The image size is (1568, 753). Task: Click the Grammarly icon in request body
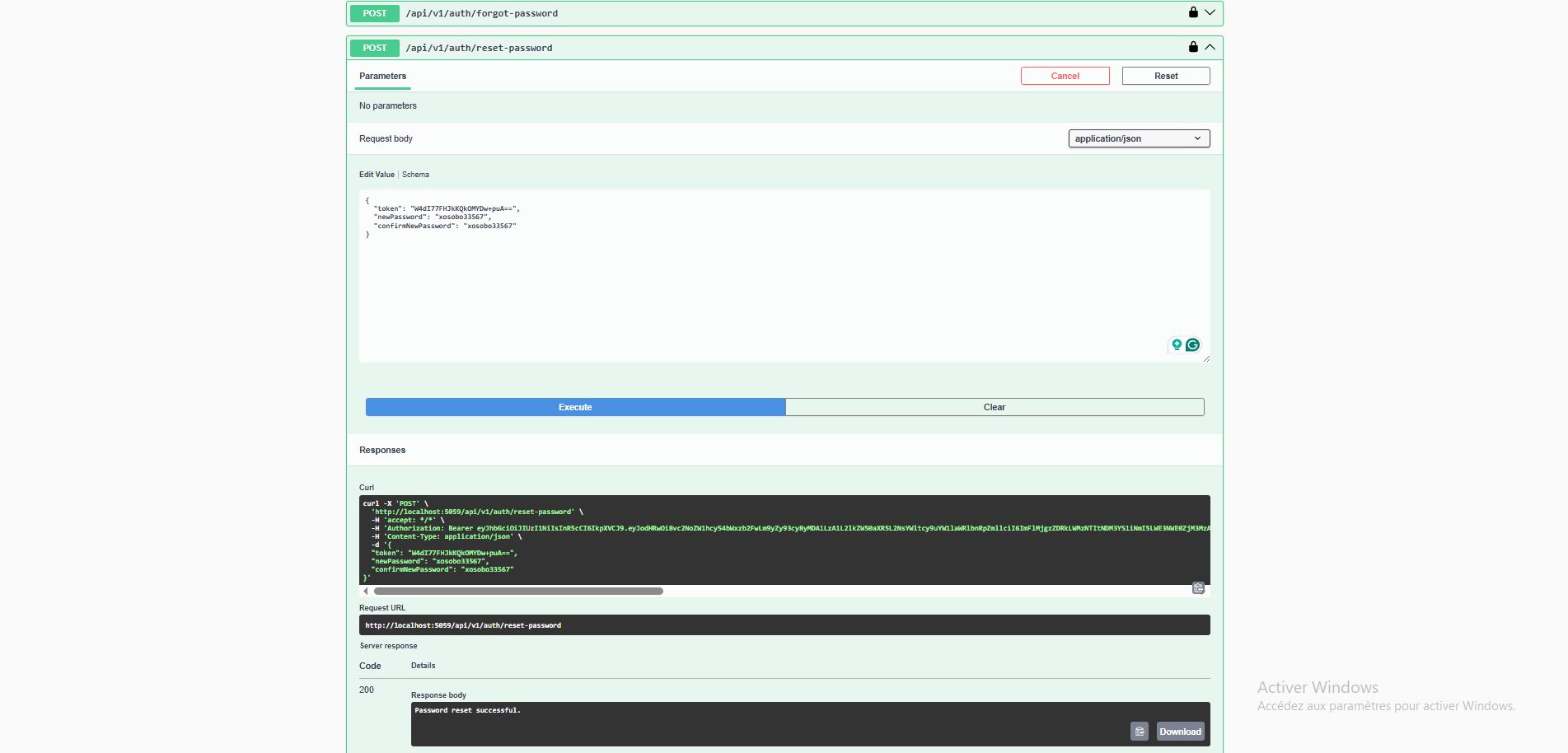(1192, 345)
